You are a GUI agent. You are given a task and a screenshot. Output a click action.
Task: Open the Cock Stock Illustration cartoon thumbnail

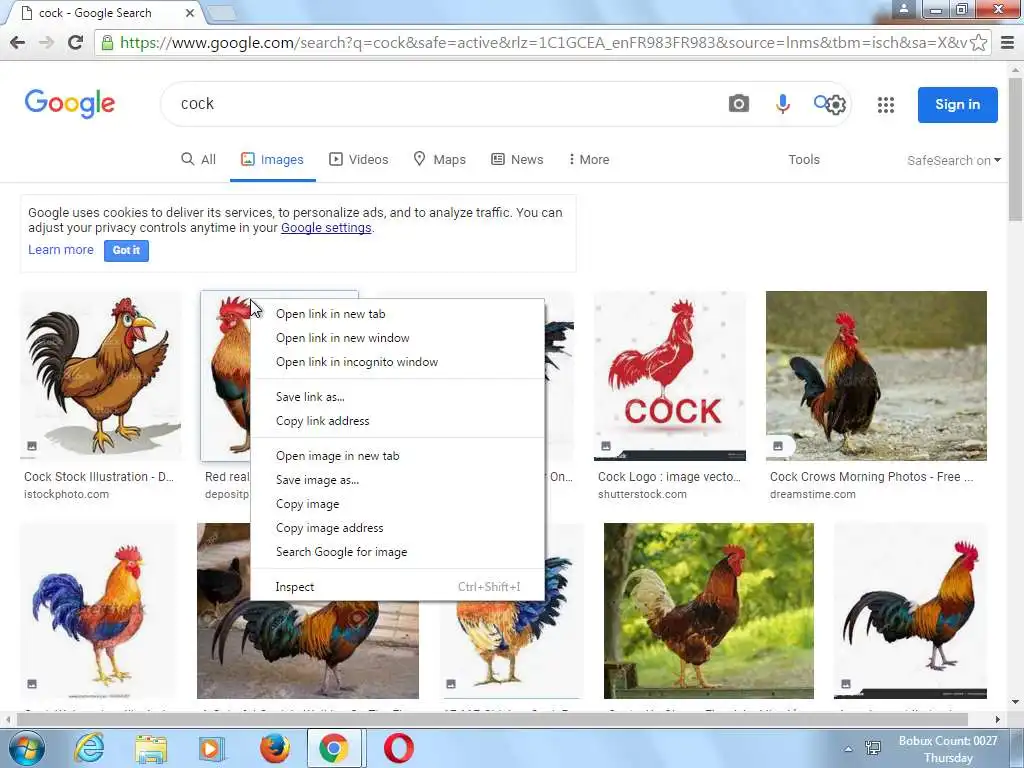click(x=101, y=376)
